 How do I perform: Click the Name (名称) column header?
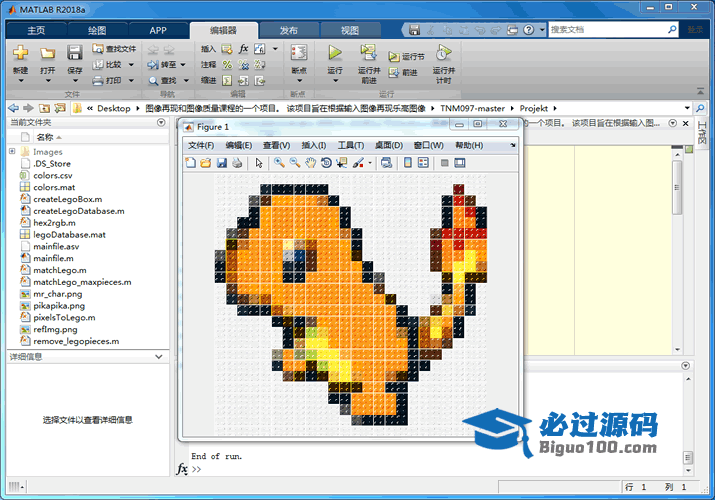45,137
